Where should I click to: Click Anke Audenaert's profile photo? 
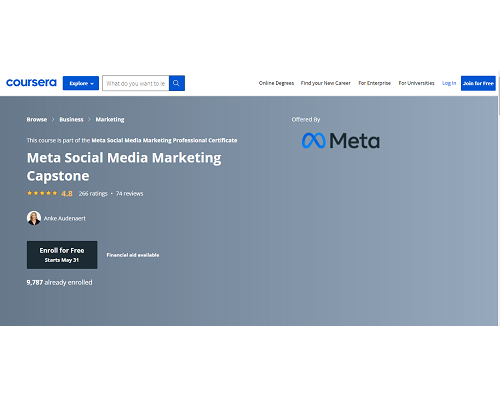click(x=34, y=218)
